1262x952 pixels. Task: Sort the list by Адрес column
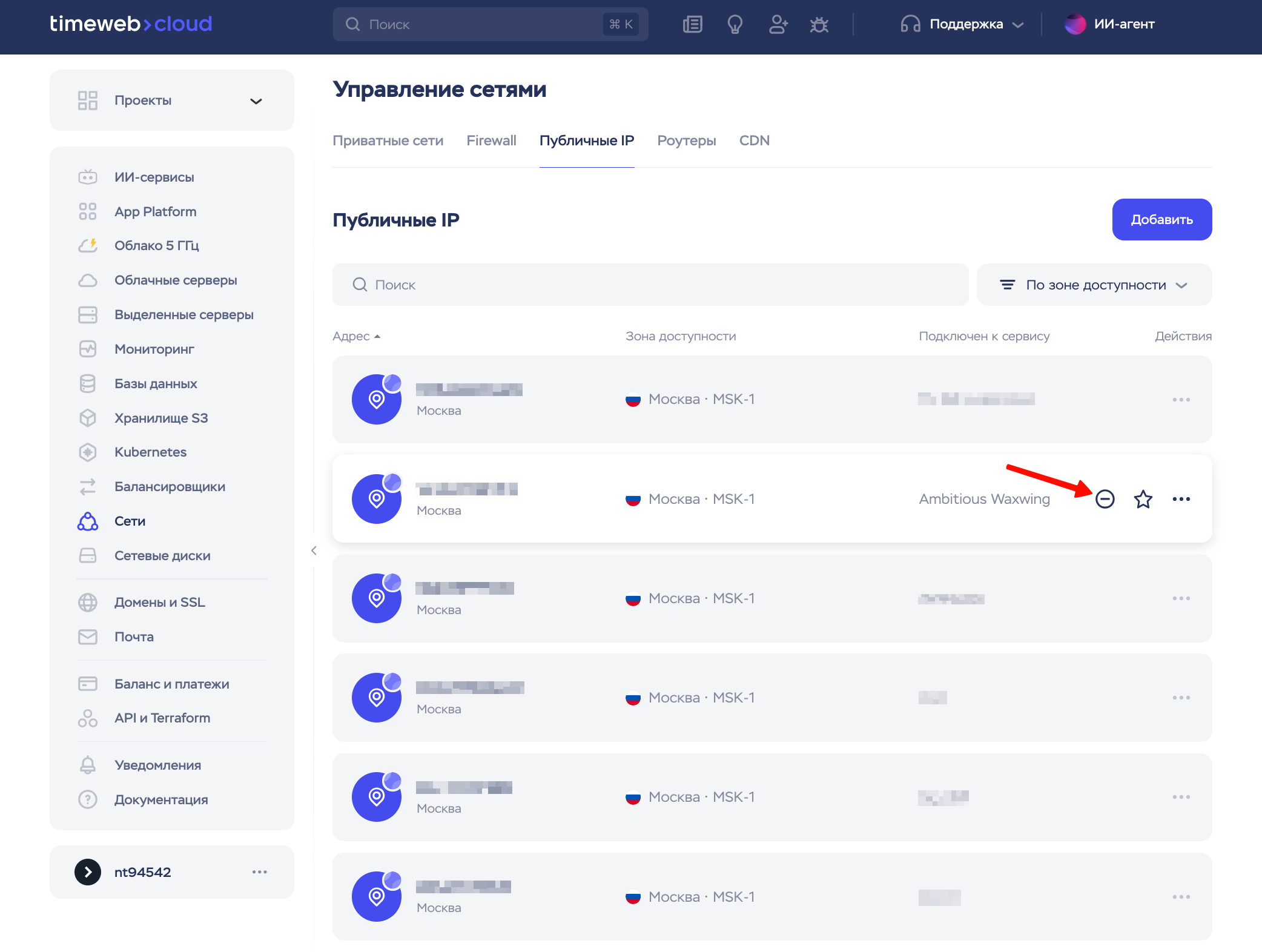(x=356, y=336)
